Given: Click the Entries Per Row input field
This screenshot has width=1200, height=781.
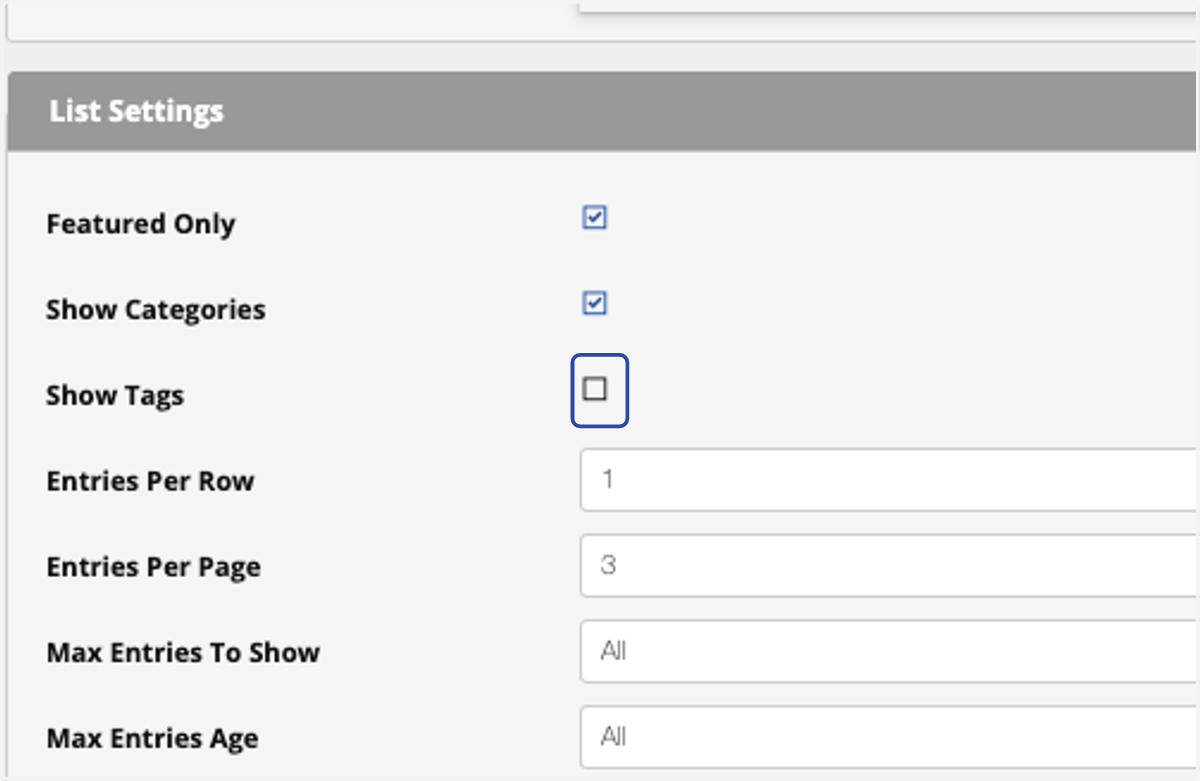Looking at the screenshot, I should [890, 480].
